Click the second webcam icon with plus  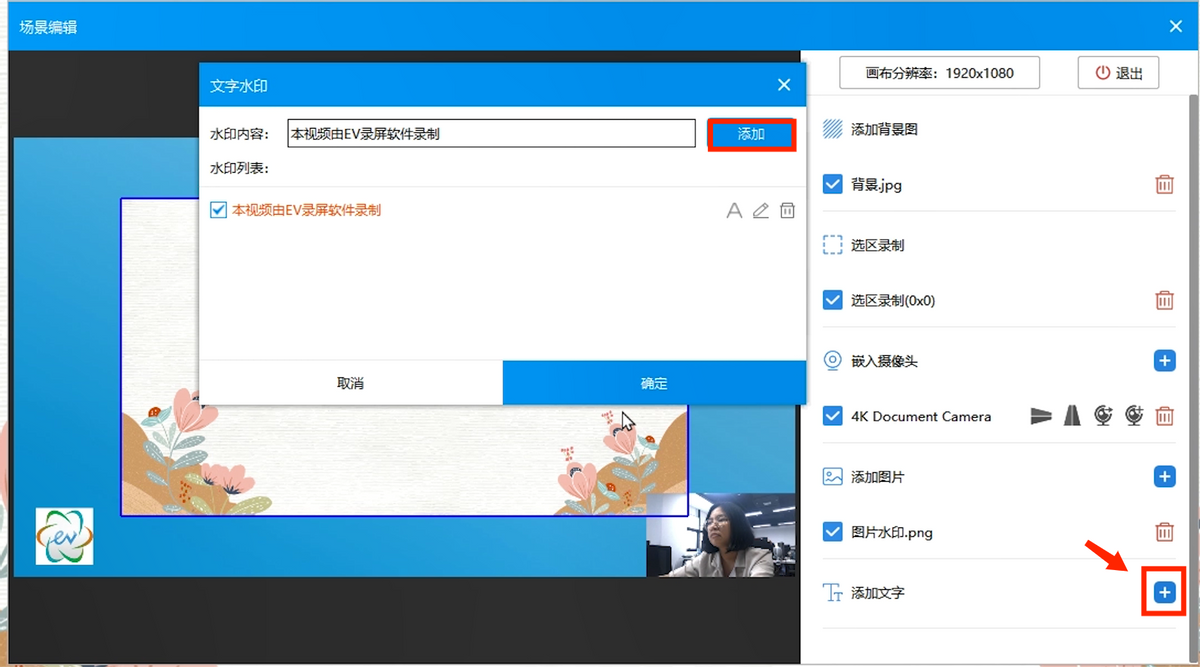[x=1134, y=416]
